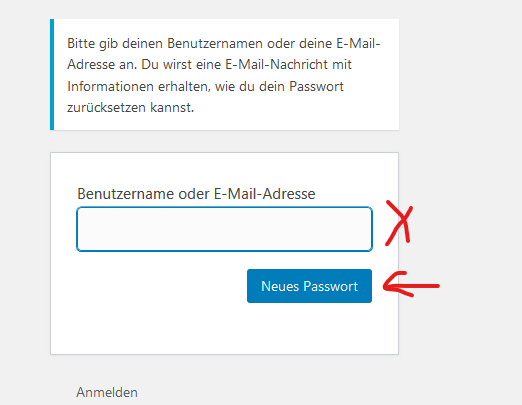Submit with the Neues Passwort button
522x405 pixels.
(x=309, y=286)
